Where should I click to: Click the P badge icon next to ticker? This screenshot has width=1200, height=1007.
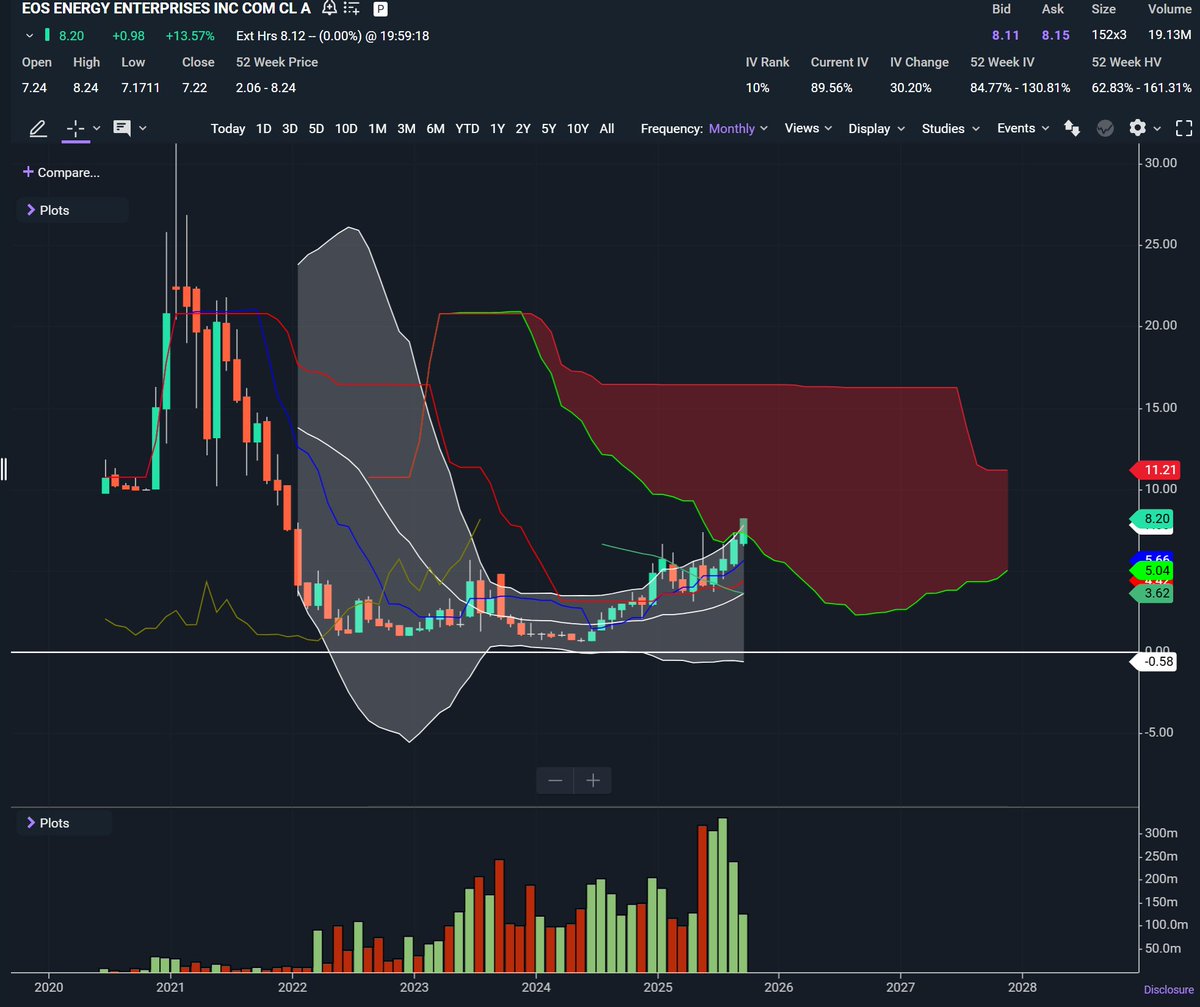pos(381,9)
